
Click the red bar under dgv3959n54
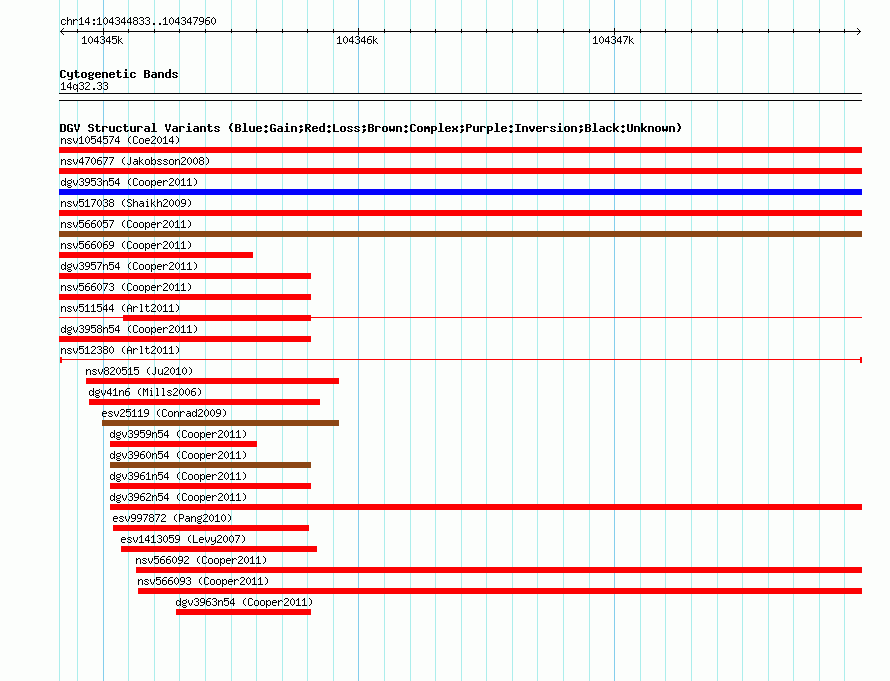[183, 444]
